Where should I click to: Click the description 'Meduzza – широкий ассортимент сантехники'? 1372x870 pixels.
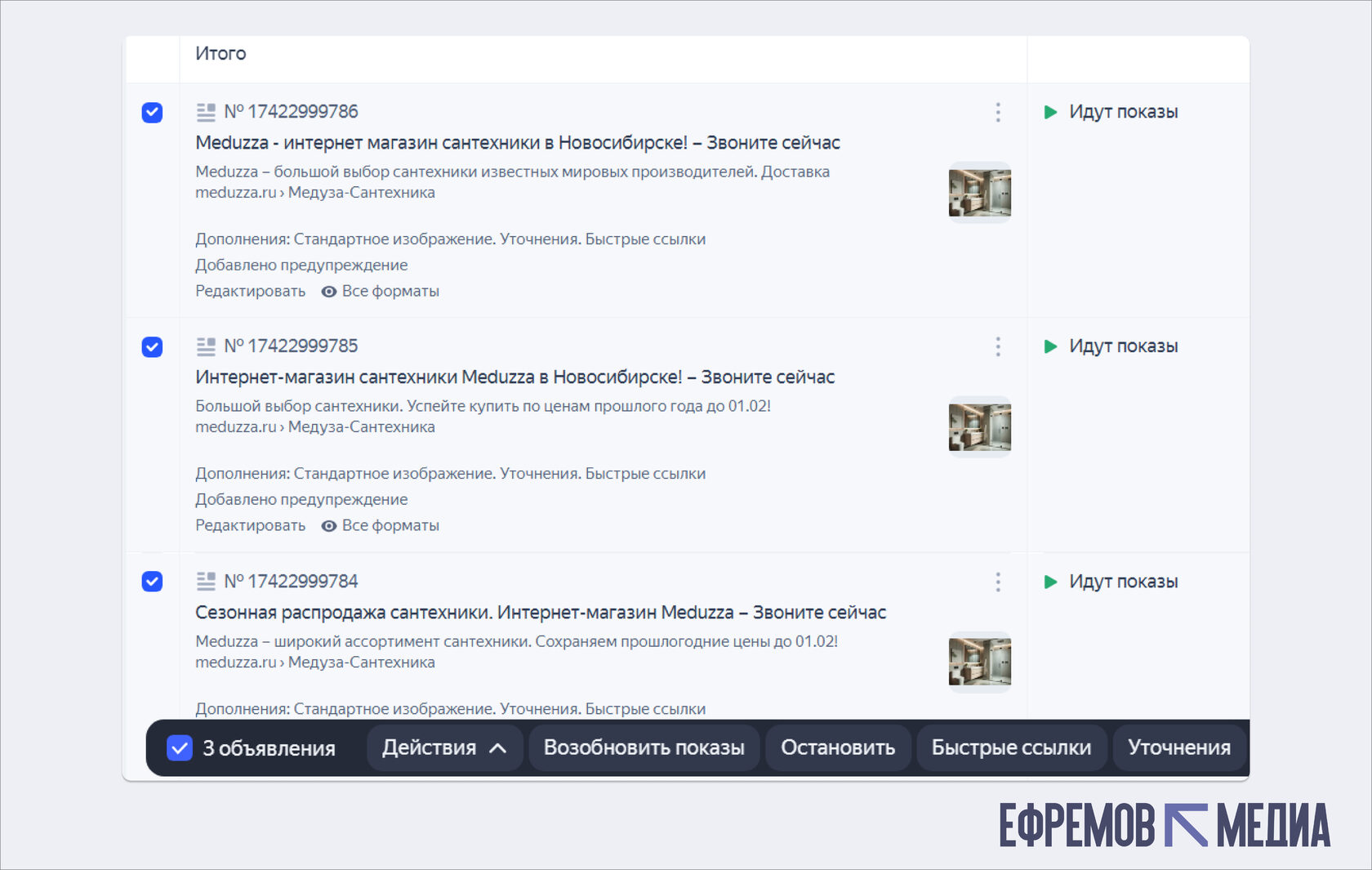coord(517,642)
